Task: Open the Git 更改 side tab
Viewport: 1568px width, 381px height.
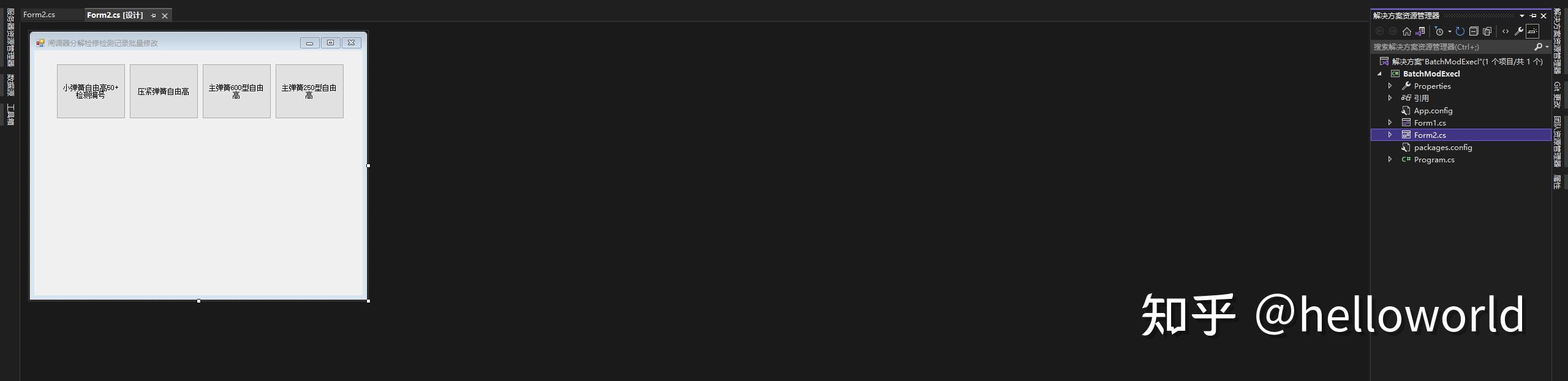Action: pyautogui.click(x=1557, y=94)
